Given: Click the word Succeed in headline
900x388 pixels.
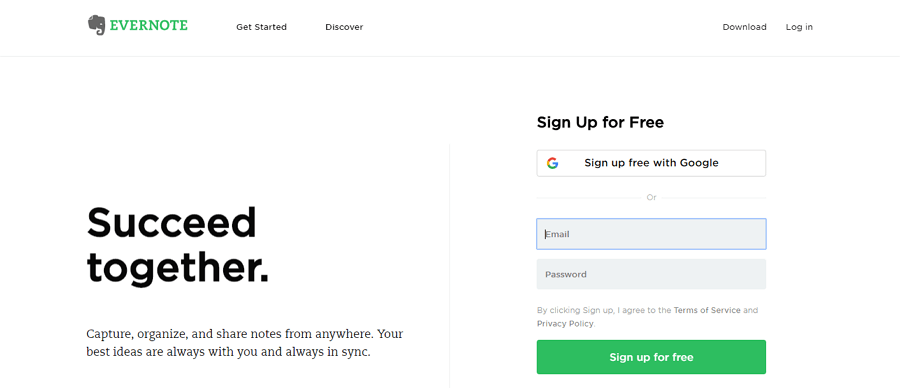Looking at the screenshot, I should [172, 223].
